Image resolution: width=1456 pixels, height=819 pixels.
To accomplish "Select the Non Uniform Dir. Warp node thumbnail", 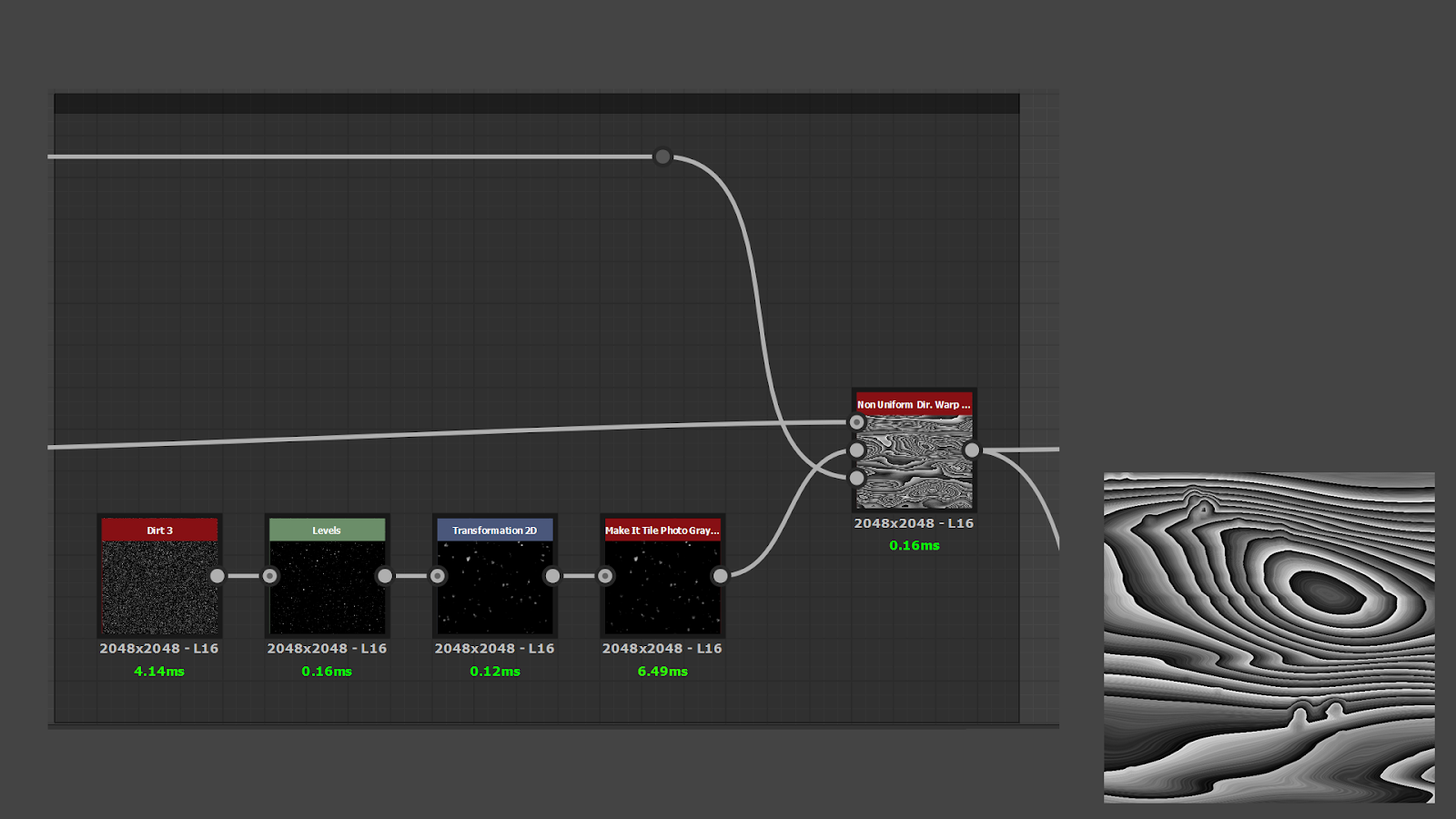I will pyautogui.click(x=915, y=461).
